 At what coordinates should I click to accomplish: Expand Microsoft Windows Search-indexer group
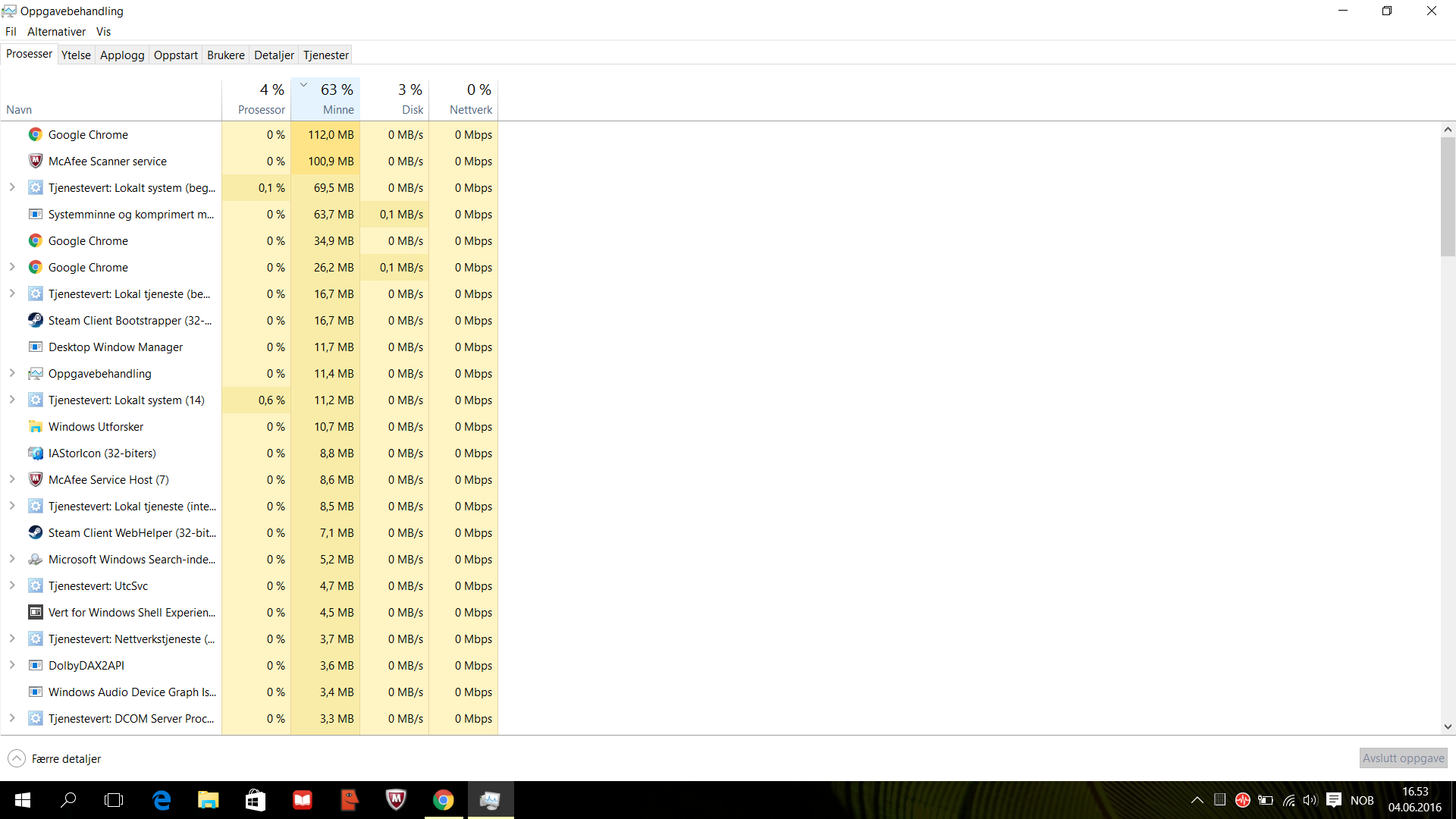tap(12, 559)
